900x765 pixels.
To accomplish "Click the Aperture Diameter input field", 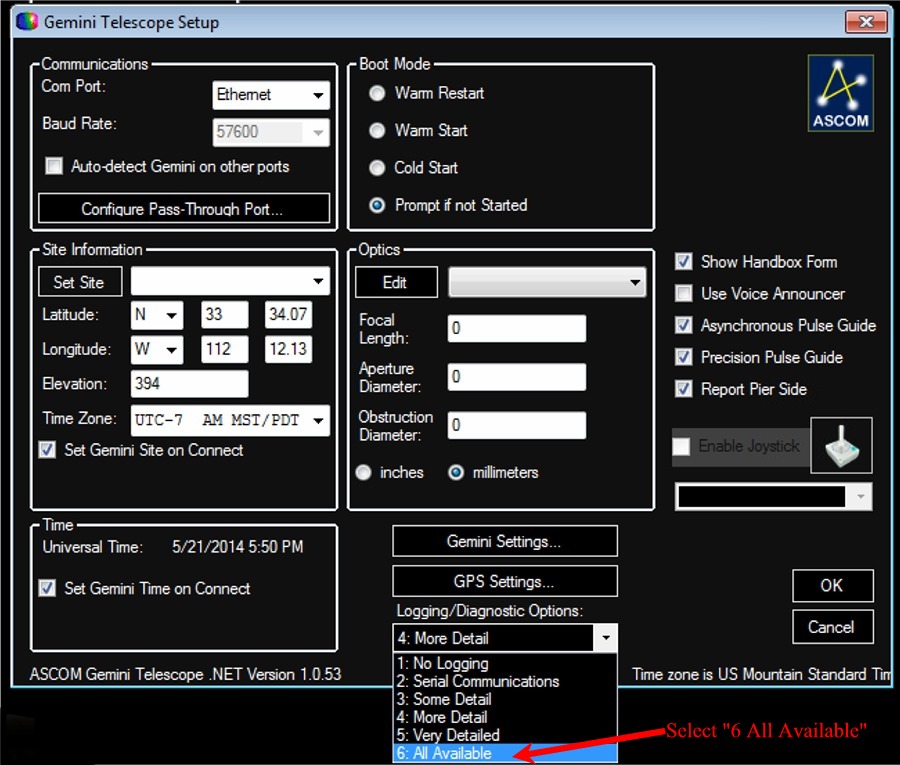I will [517, 376].
